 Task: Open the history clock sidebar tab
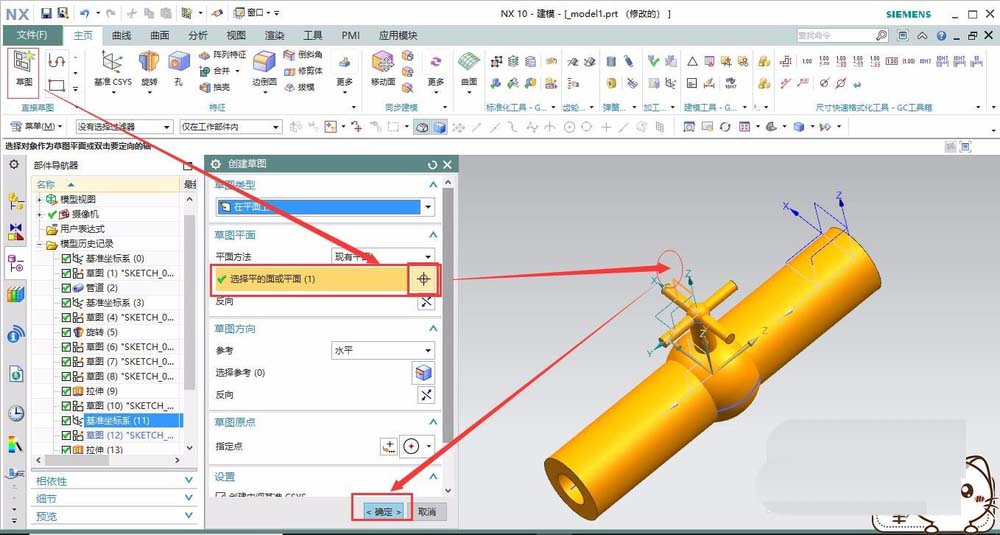[x=16, y=414]
